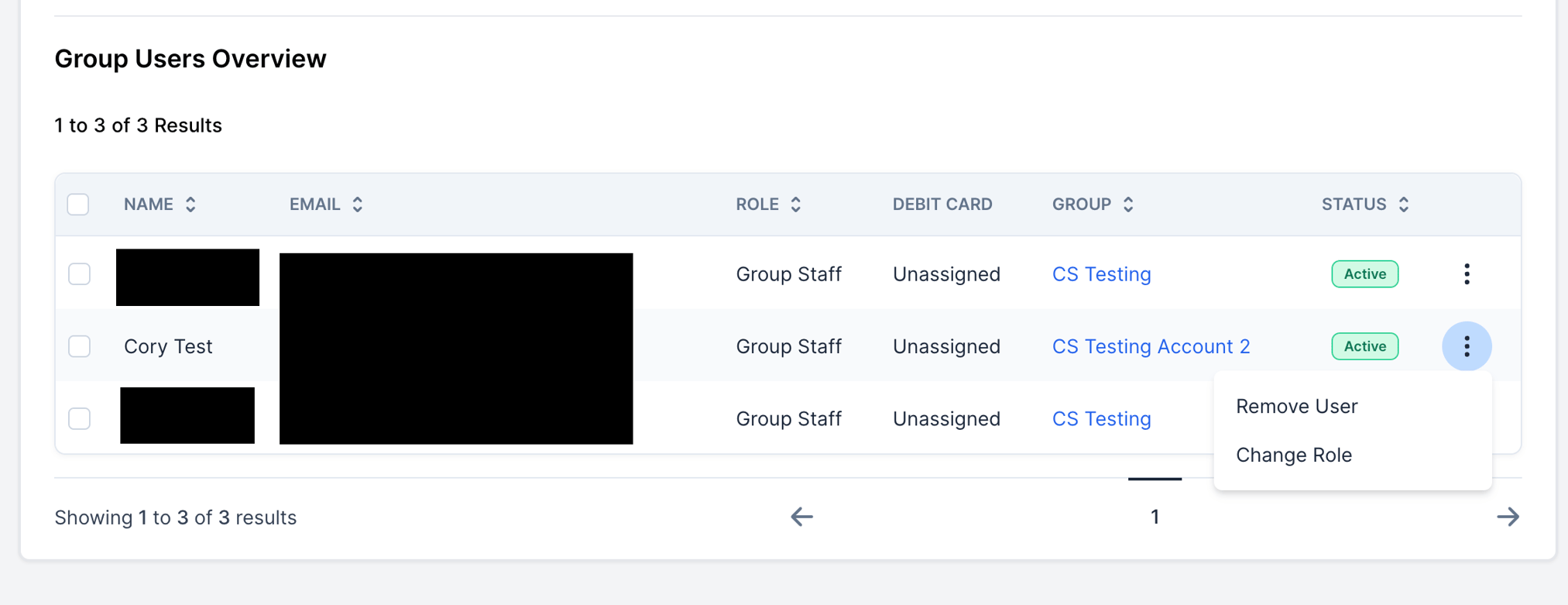Viewport: 1568px width, 605px height.
Task: Click Active status badge for Cory Test
Action: pyautogui.click(x=1364, y=346)
